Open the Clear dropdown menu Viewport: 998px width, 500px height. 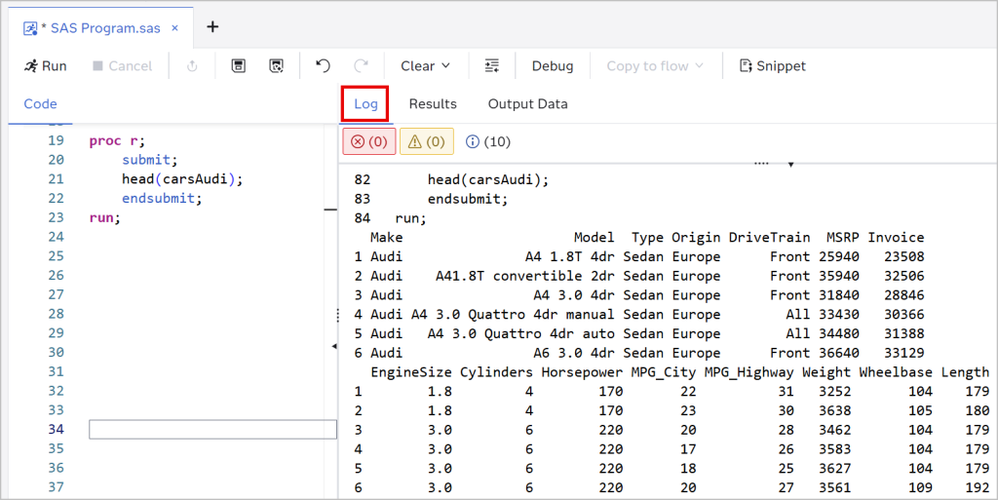click(425, 66)
